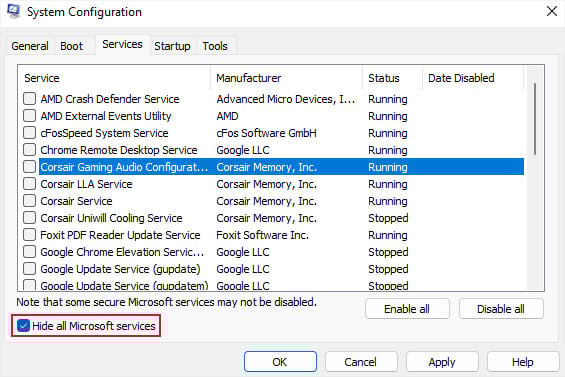Screen dimensions: 565x377
Task: Select the Corsair Service row name
Action: 76,201
